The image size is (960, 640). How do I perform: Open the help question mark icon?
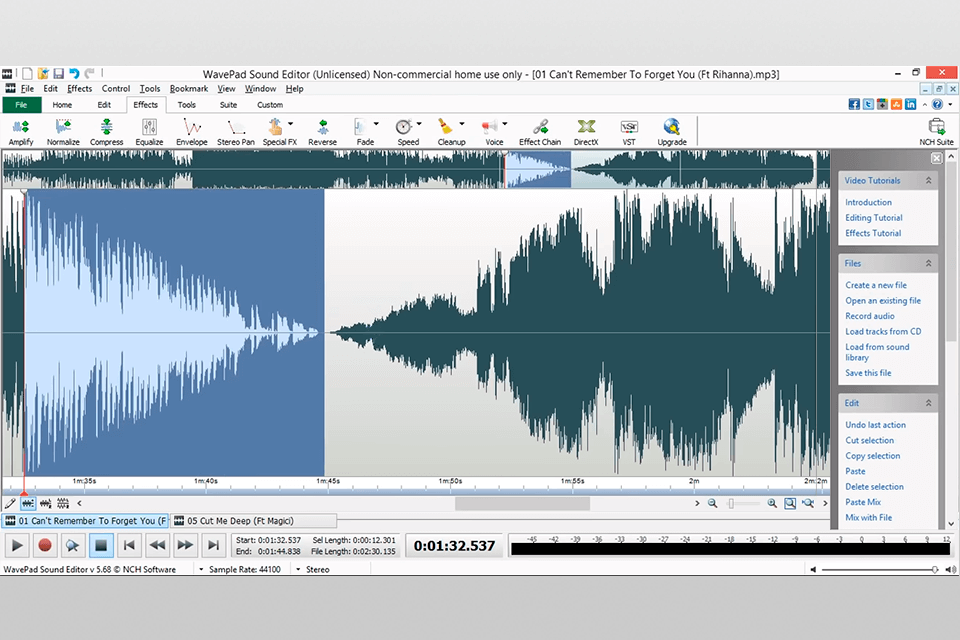tap(937, 104)
